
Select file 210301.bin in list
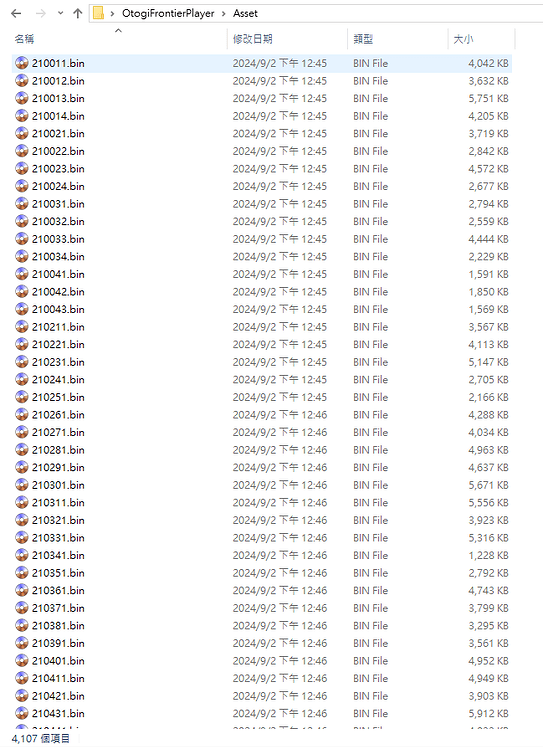(x=261, y=485)
